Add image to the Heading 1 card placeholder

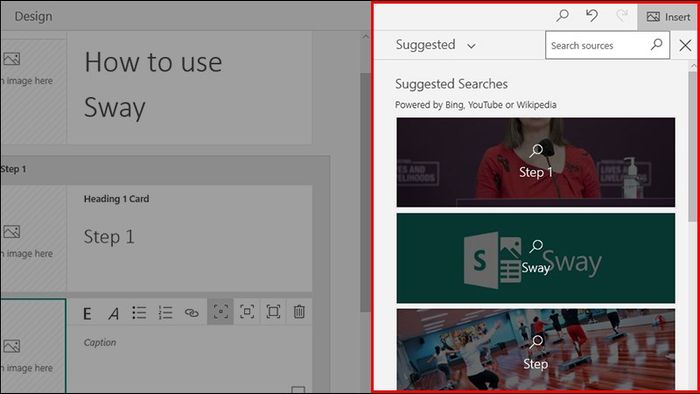(x=33, y=238)
